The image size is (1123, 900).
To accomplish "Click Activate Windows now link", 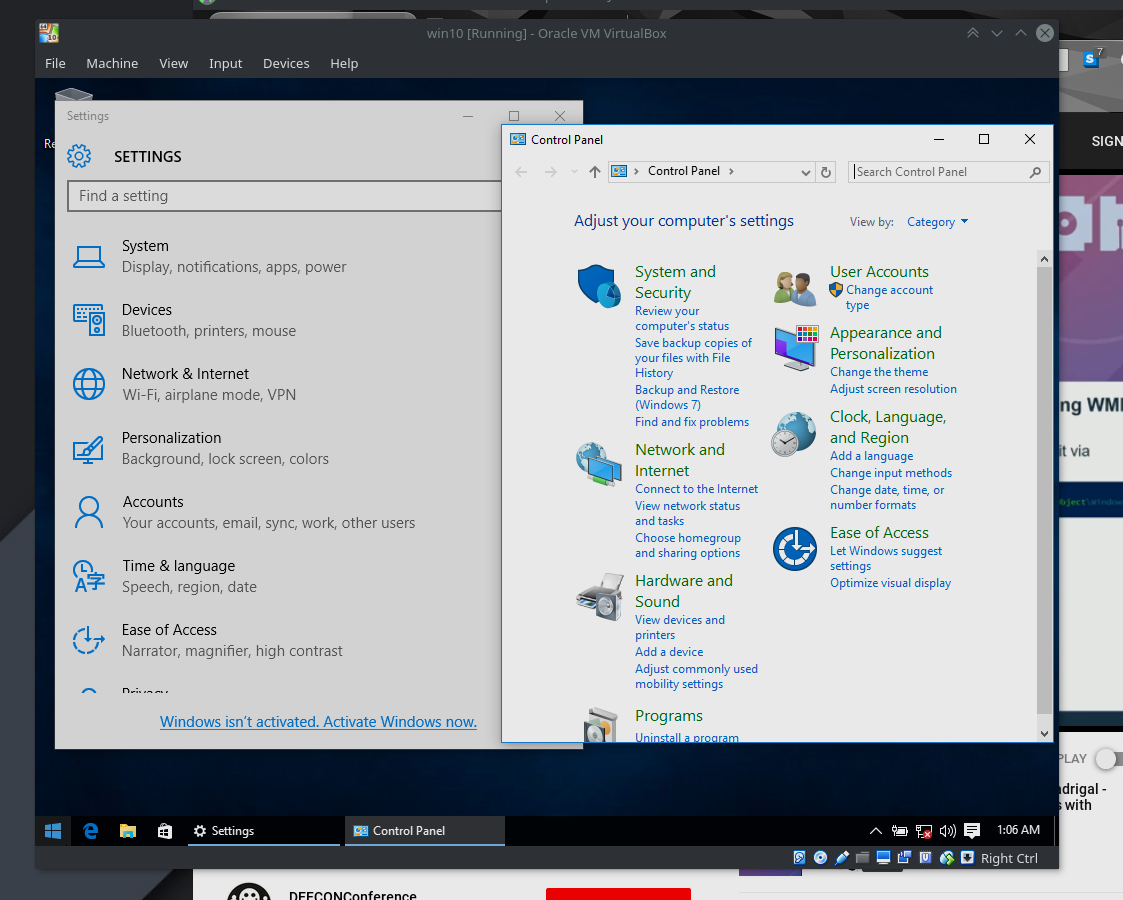I will 318,722.
